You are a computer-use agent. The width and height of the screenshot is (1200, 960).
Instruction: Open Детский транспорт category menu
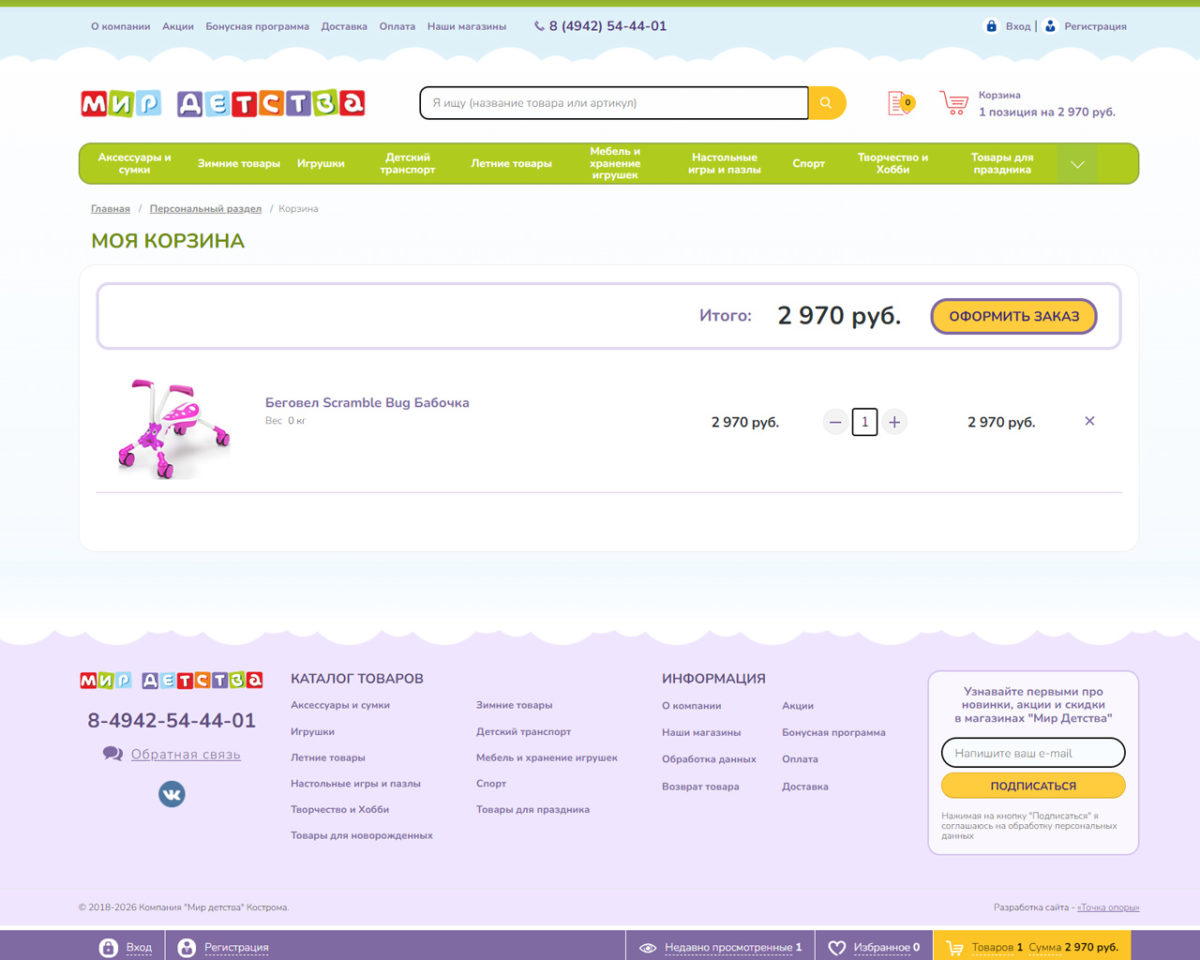408,163
